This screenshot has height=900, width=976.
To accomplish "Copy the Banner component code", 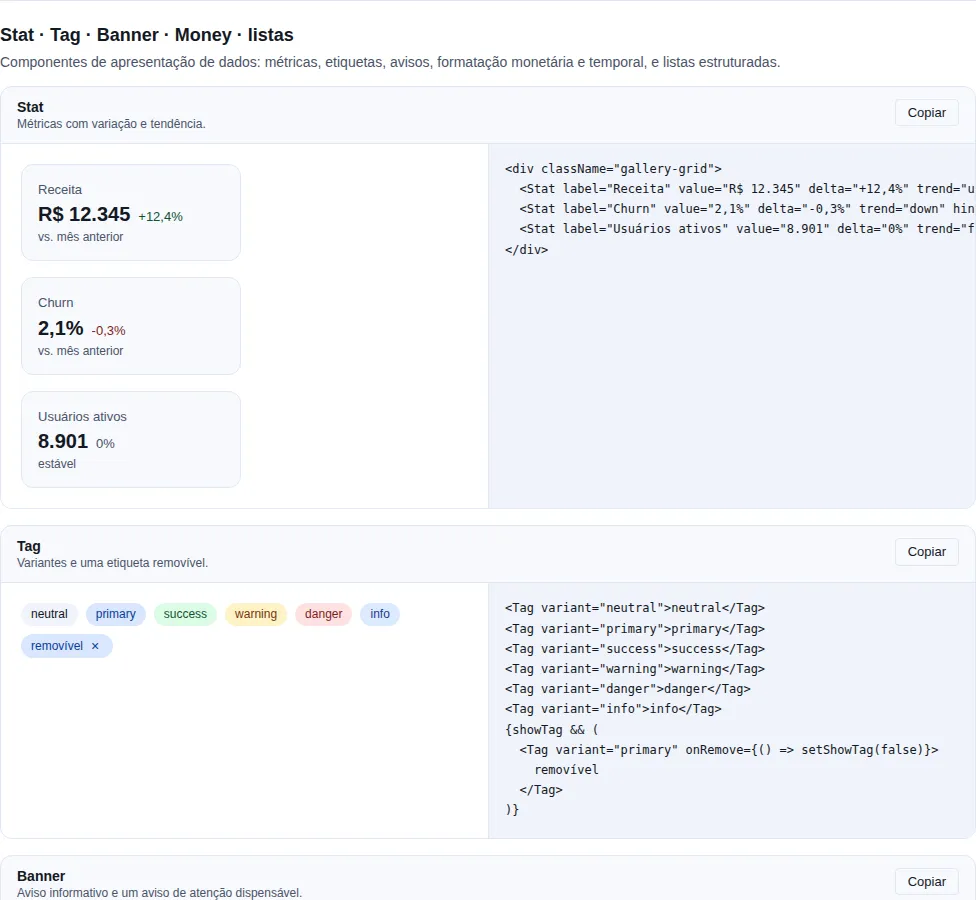I will pyautogui.click(x=926, y=881).
